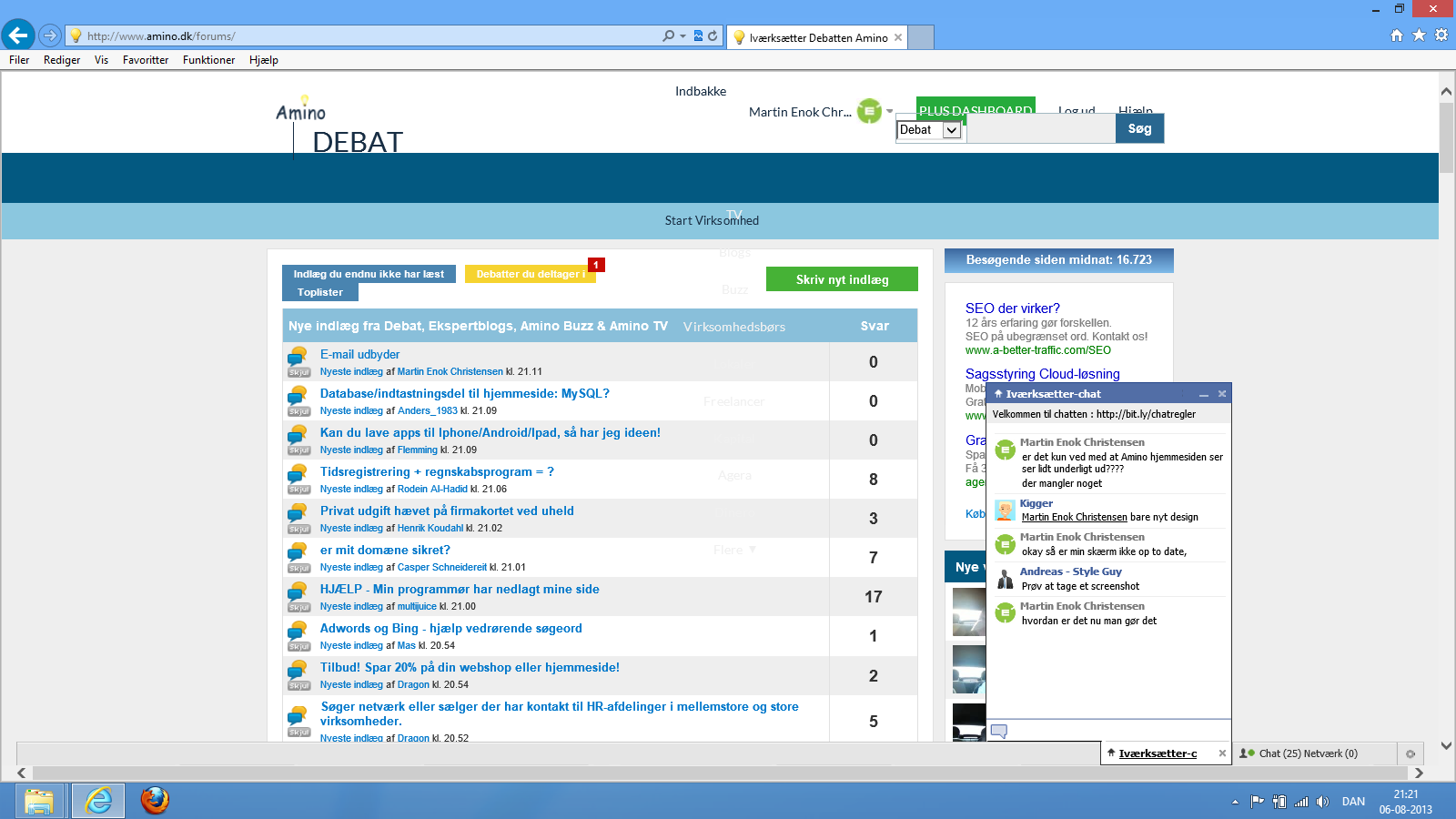The image size is (1456, 819).
Task: Expand the user menu arrow beside avatar
Action: (x=889, y=112)
